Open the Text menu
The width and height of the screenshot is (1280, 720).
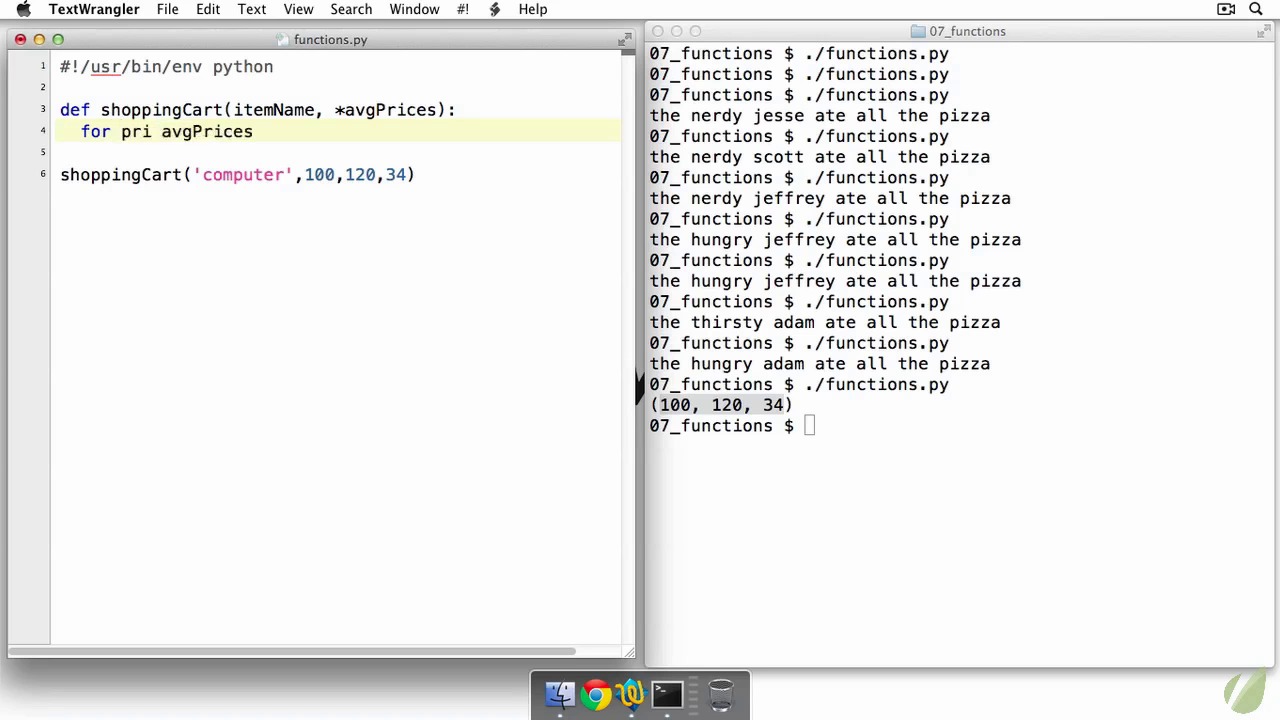(252, 9)
